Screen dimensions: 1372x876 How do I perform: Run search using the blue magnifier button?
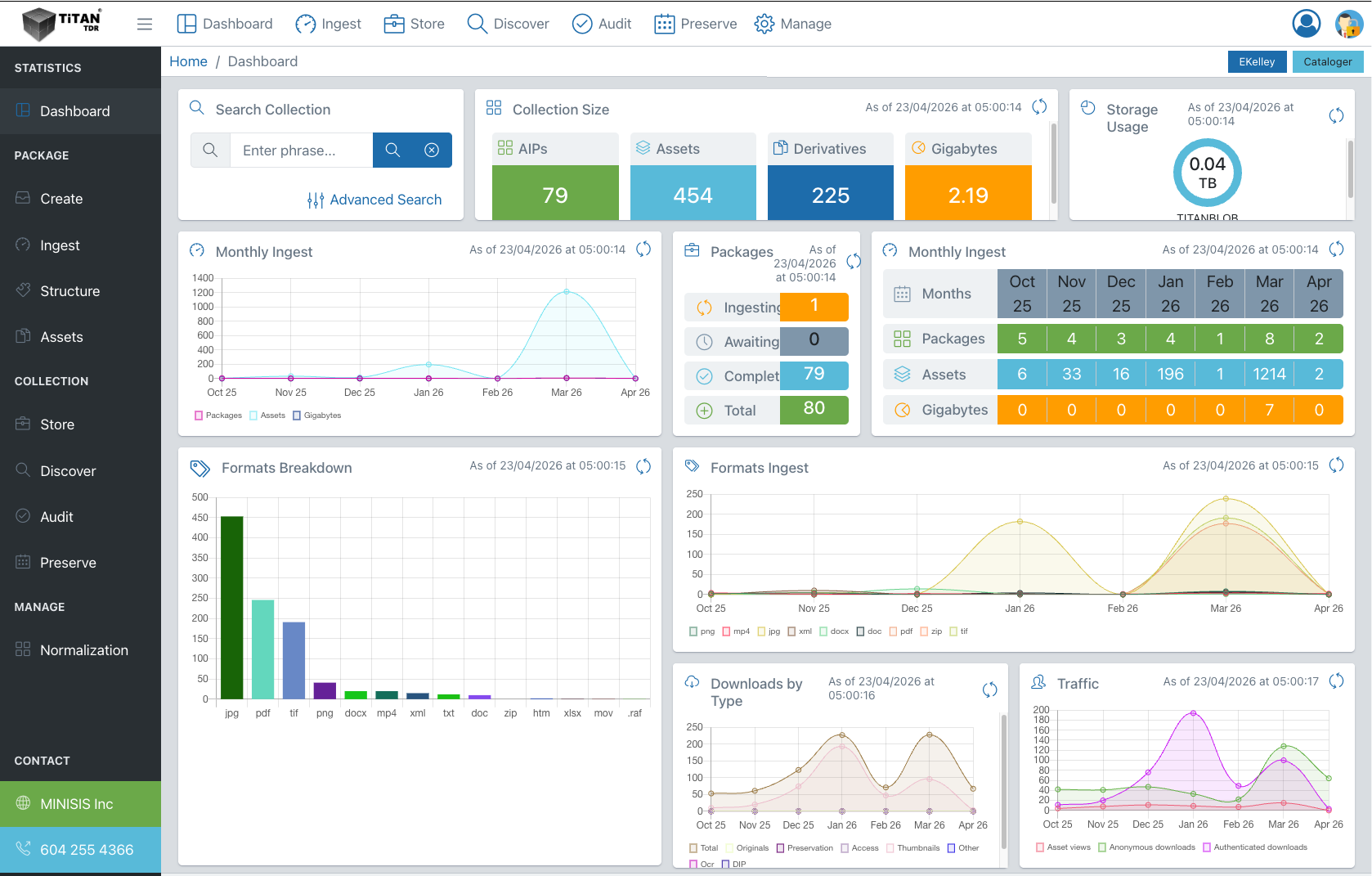point(392,150)
